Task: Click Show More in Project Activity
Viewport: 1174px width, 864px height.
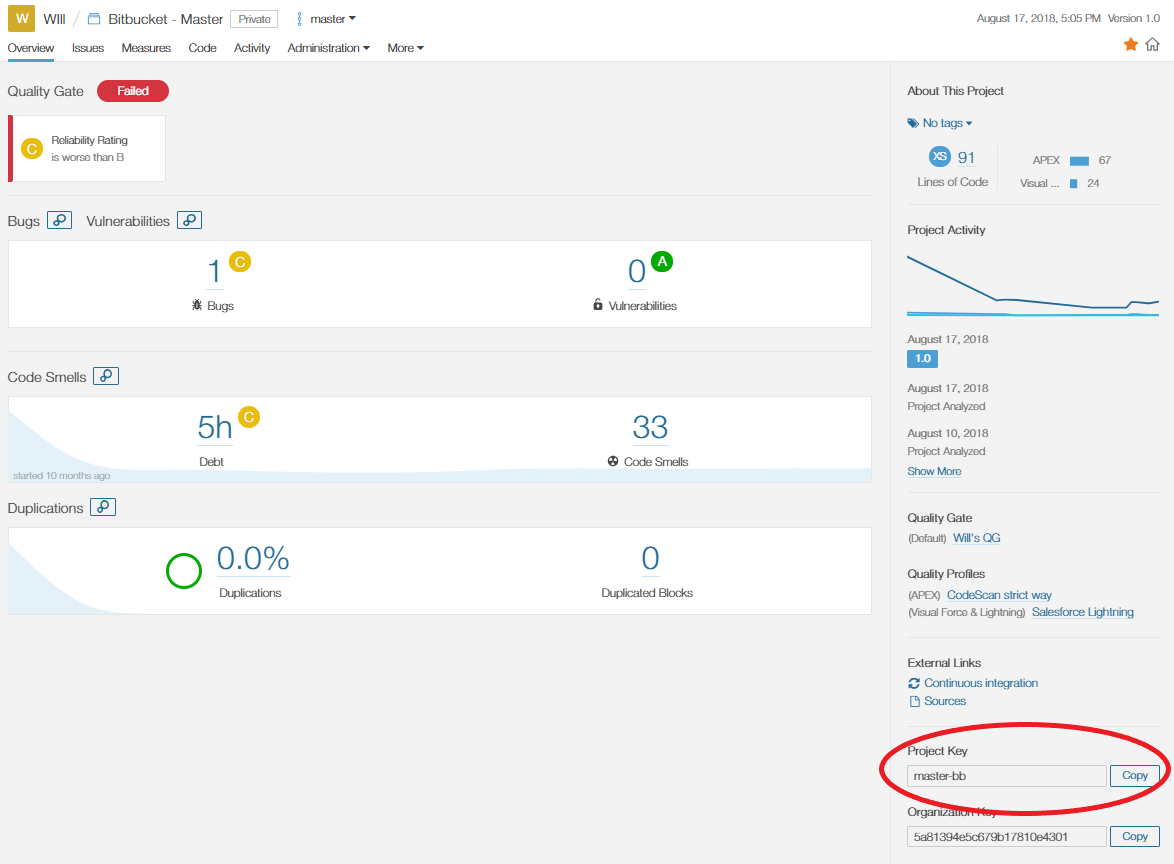Action: [x=934, y=471]
